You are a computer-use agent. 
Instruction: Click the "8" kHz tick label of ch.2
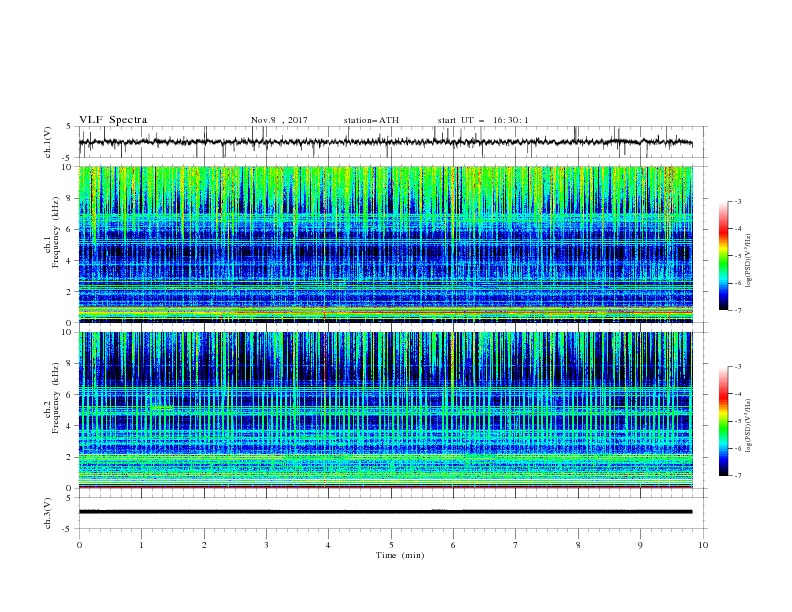69,364
